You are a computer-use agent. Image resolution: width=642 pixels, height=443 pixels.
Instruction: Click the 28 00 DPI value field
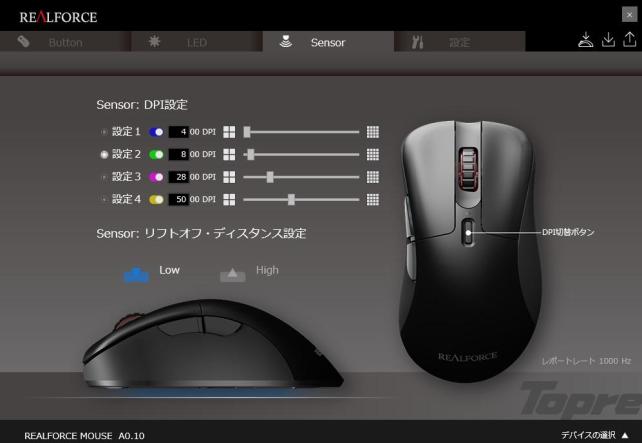tap(179, 177)
